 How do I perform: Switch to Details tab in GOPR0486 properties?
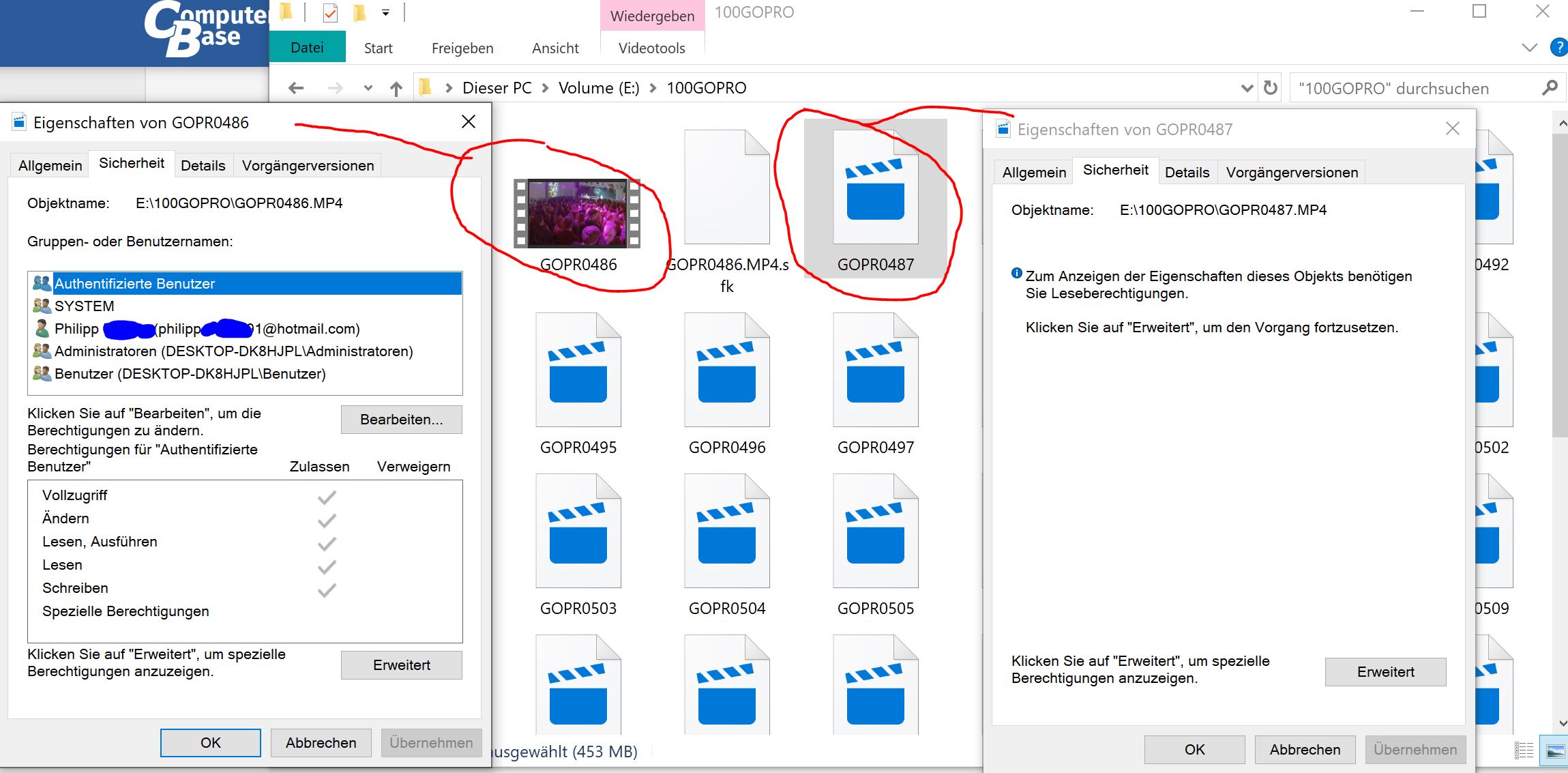pos(203,165)
